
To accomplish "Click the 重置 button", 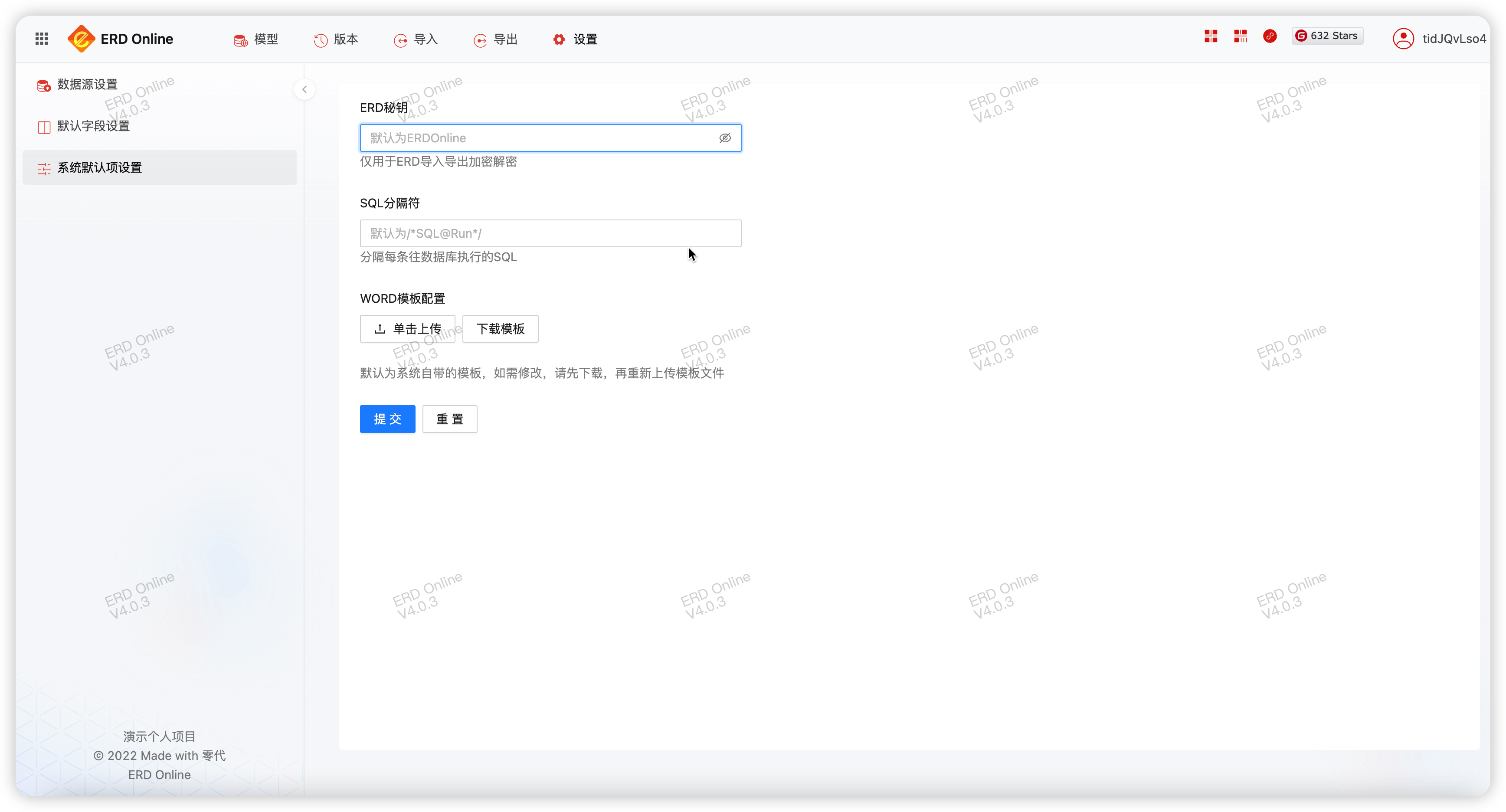I will [x=449, y=419].
